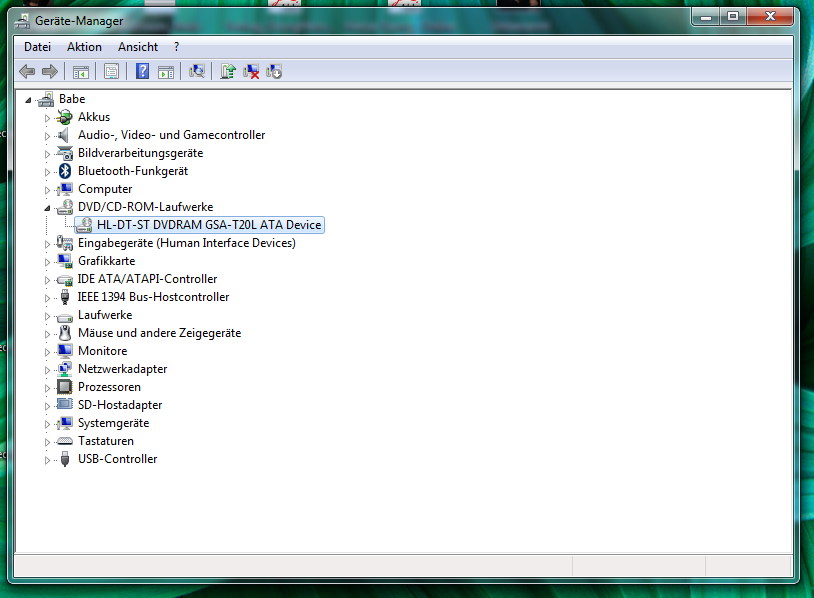Open the ? help menu
814x598 pixels.
(x=177, y=47)
